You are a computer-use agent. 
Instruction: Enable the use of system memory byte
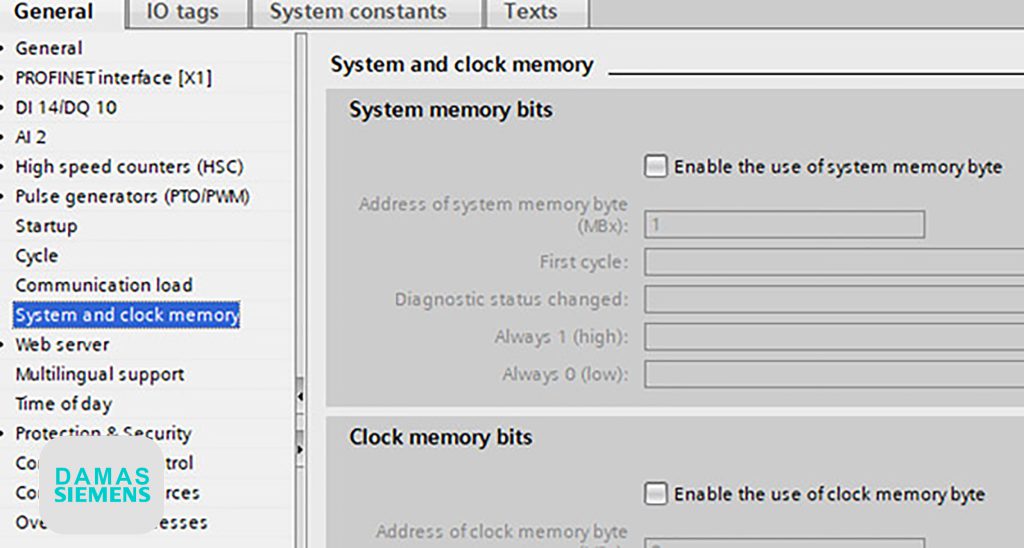point(656,167)
